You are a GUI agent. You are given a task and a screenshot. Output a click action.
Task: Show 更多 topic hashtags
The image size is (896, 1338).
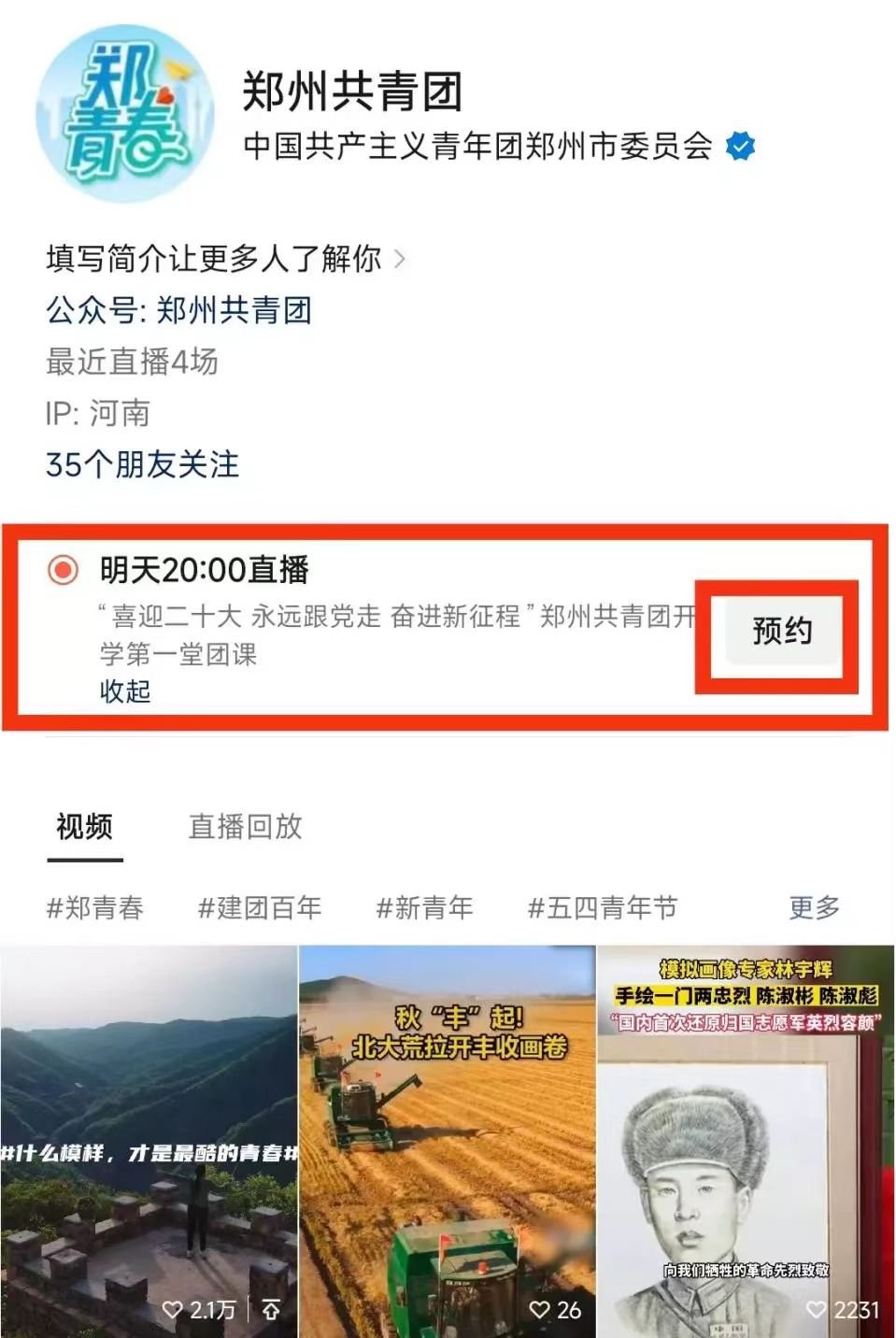(815, 907)
